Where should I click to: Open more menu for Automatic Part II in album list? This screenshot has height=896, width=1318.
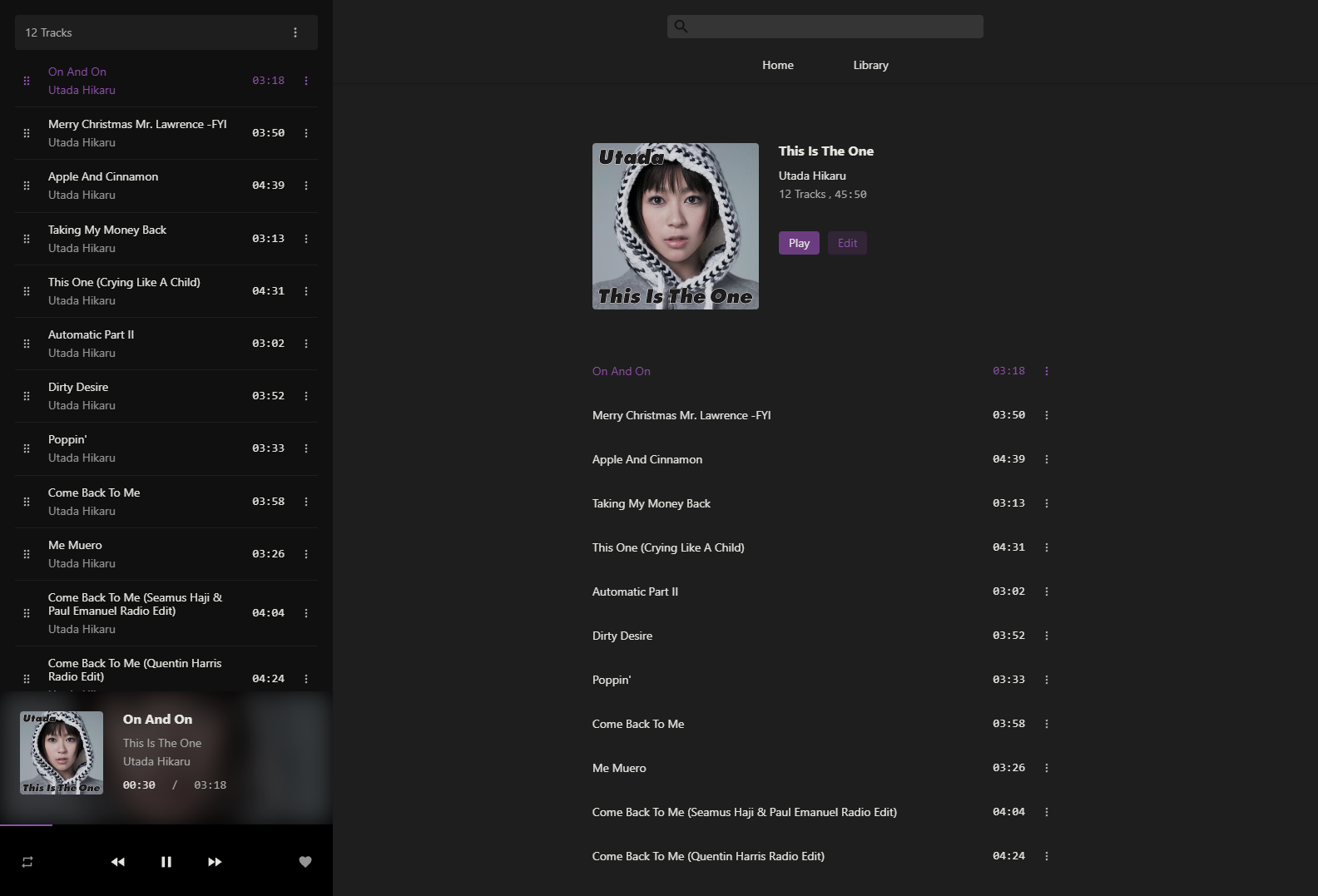point(1047,592)
